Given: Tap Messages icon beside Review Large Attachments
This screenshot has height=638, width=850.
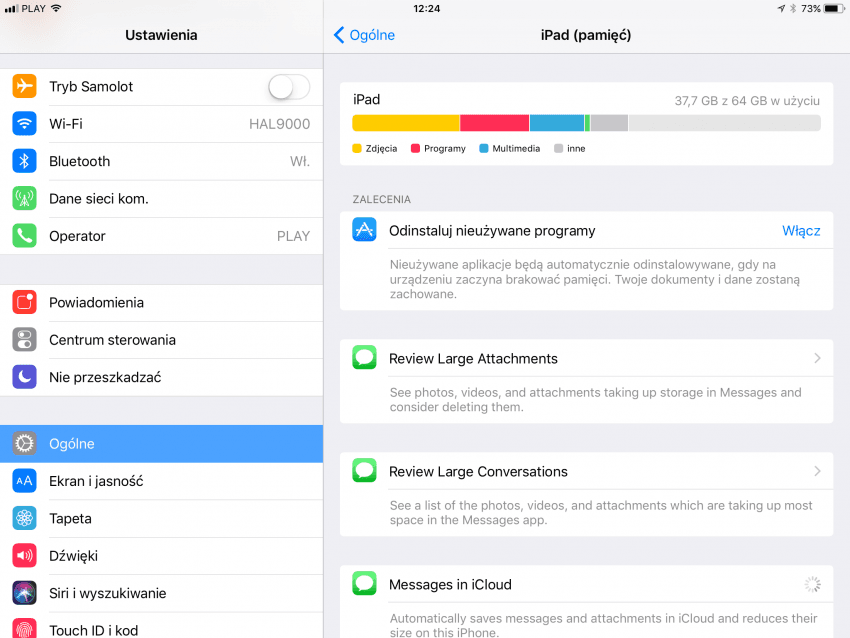Looking at the screenshot, I should point(364,357).
